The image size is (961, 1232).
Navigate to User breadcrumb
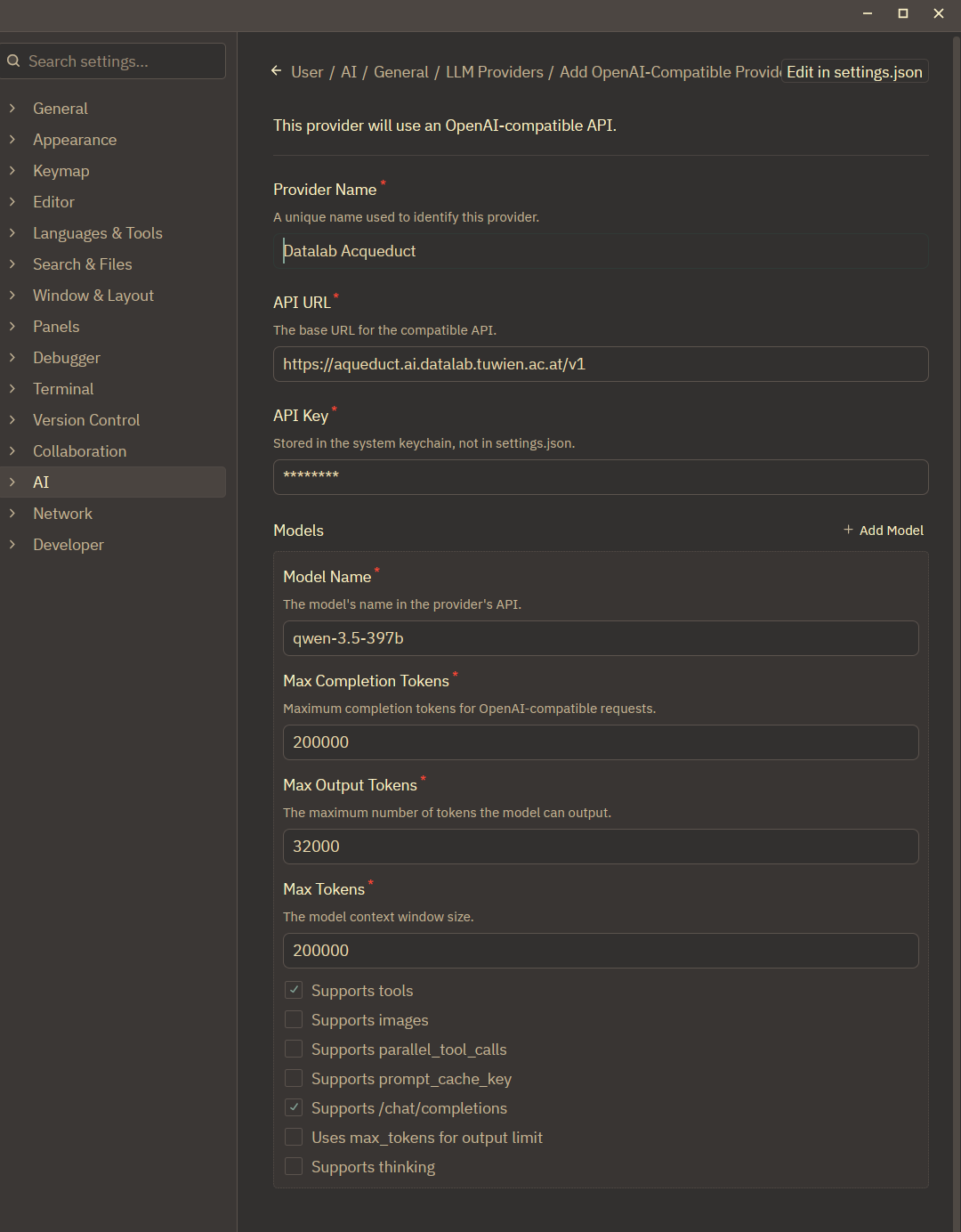click(x=307, y=72)
